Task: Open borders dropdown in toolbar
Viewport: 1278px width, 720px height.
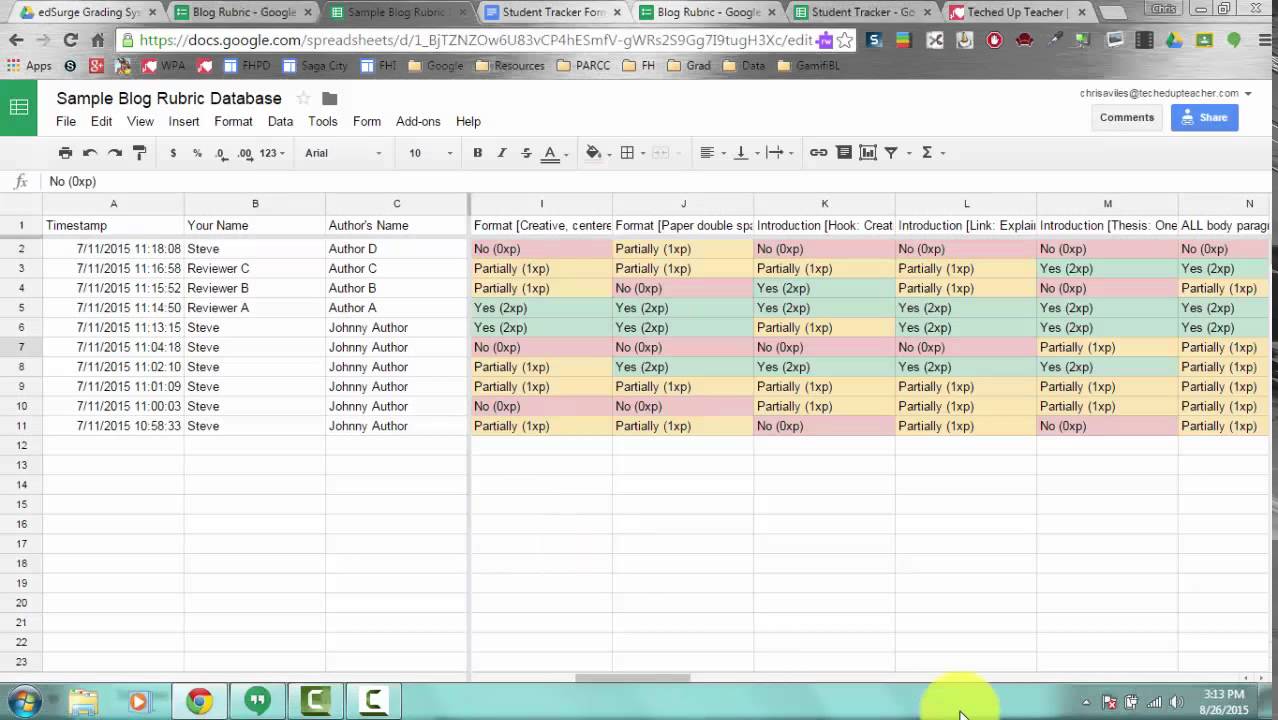Action: click(x=632, y=153)
